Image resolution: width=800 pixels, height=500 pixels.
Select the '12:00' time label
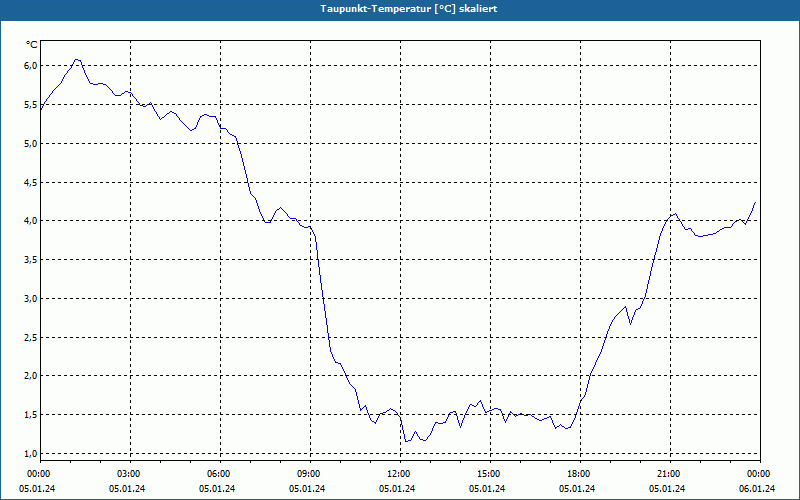click(399, 473)
